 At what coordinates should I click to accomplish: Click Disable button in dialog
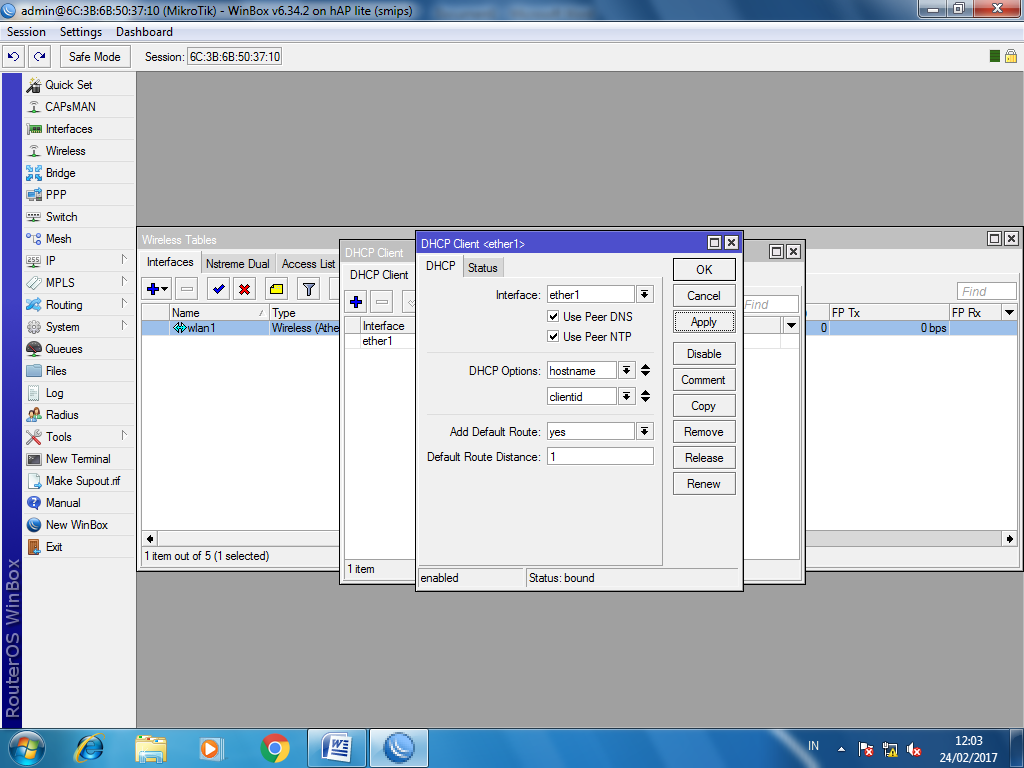tap(704, 354)
